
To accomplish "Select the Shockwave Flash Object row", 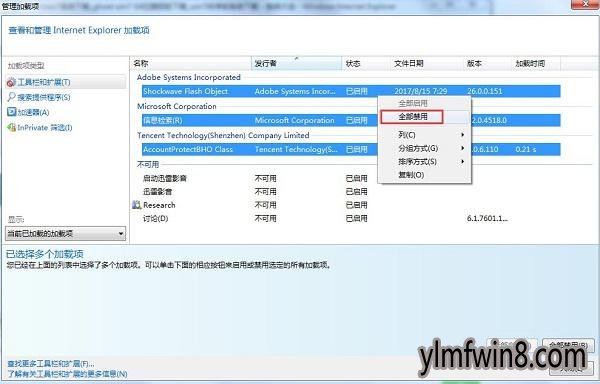I will pos(351,91).
